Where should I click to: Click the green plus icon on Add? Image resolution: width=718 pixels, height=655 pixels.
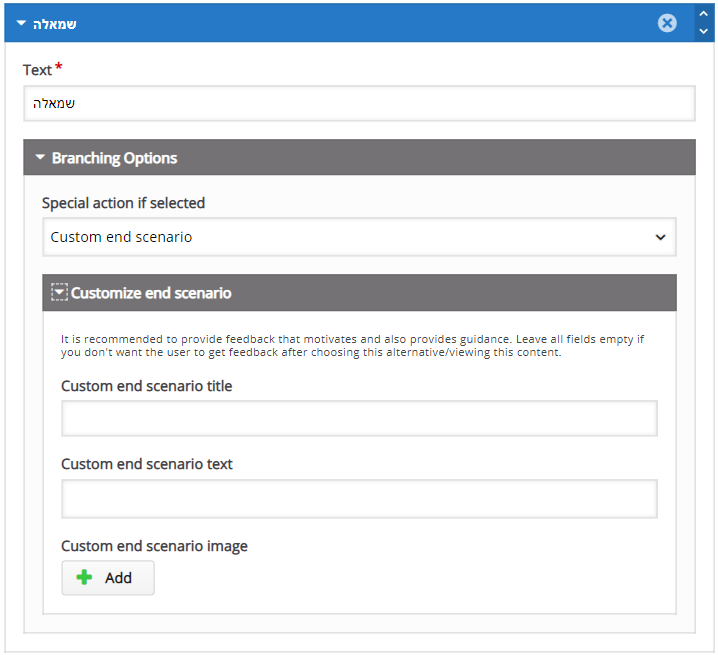tap(84, 577)
